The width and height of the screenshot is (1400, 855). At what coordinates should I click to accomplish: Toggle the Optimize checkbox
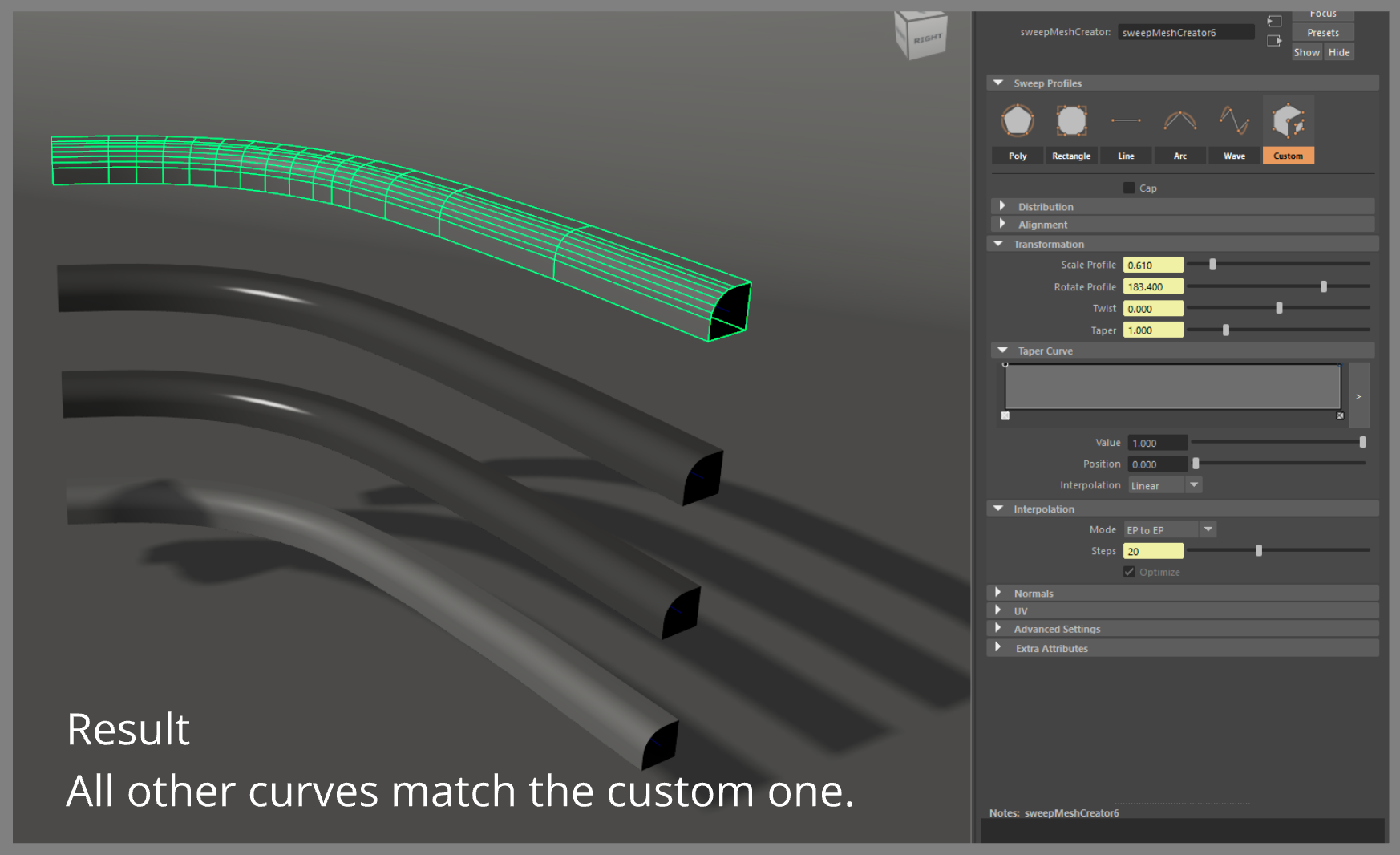1129,572
